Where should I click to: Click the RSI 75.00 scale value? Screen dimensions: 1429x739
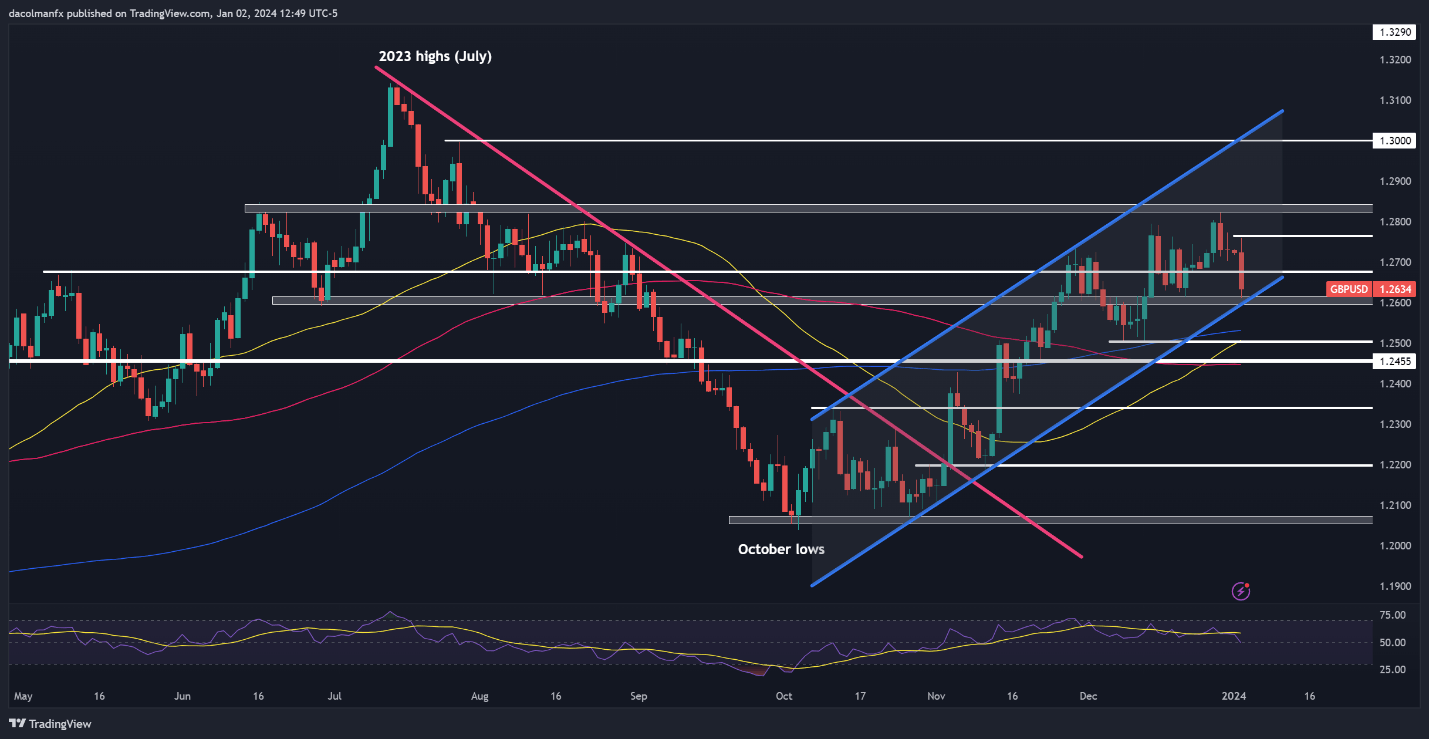1392,615
